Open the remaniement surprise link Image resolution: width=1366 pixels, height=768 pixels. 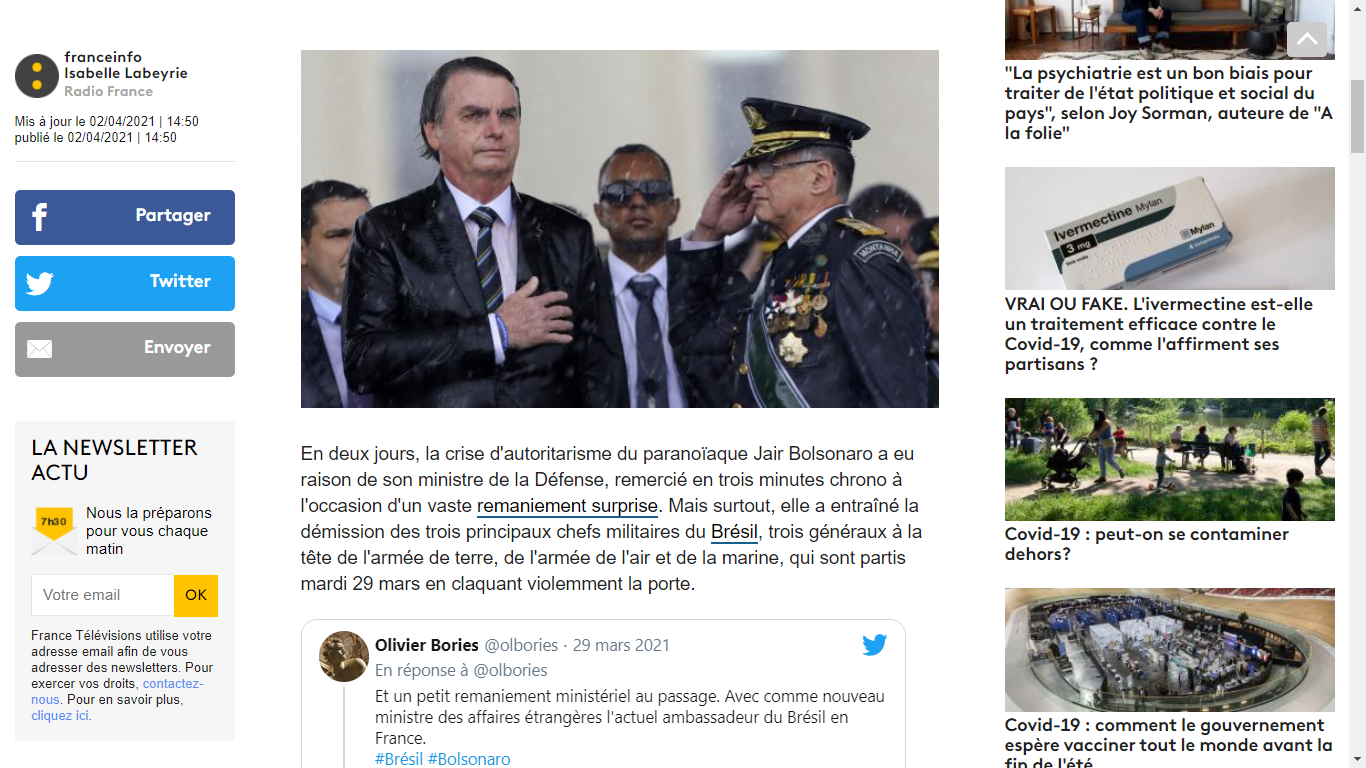click(567, 505)
